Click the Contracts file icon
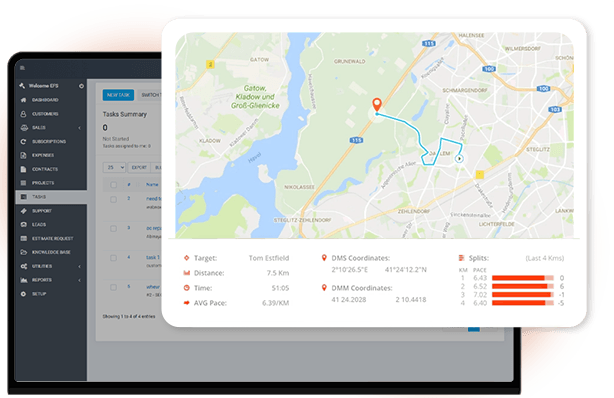The width and height of the screenshot is (614, 398). click(x=23, y=169)
